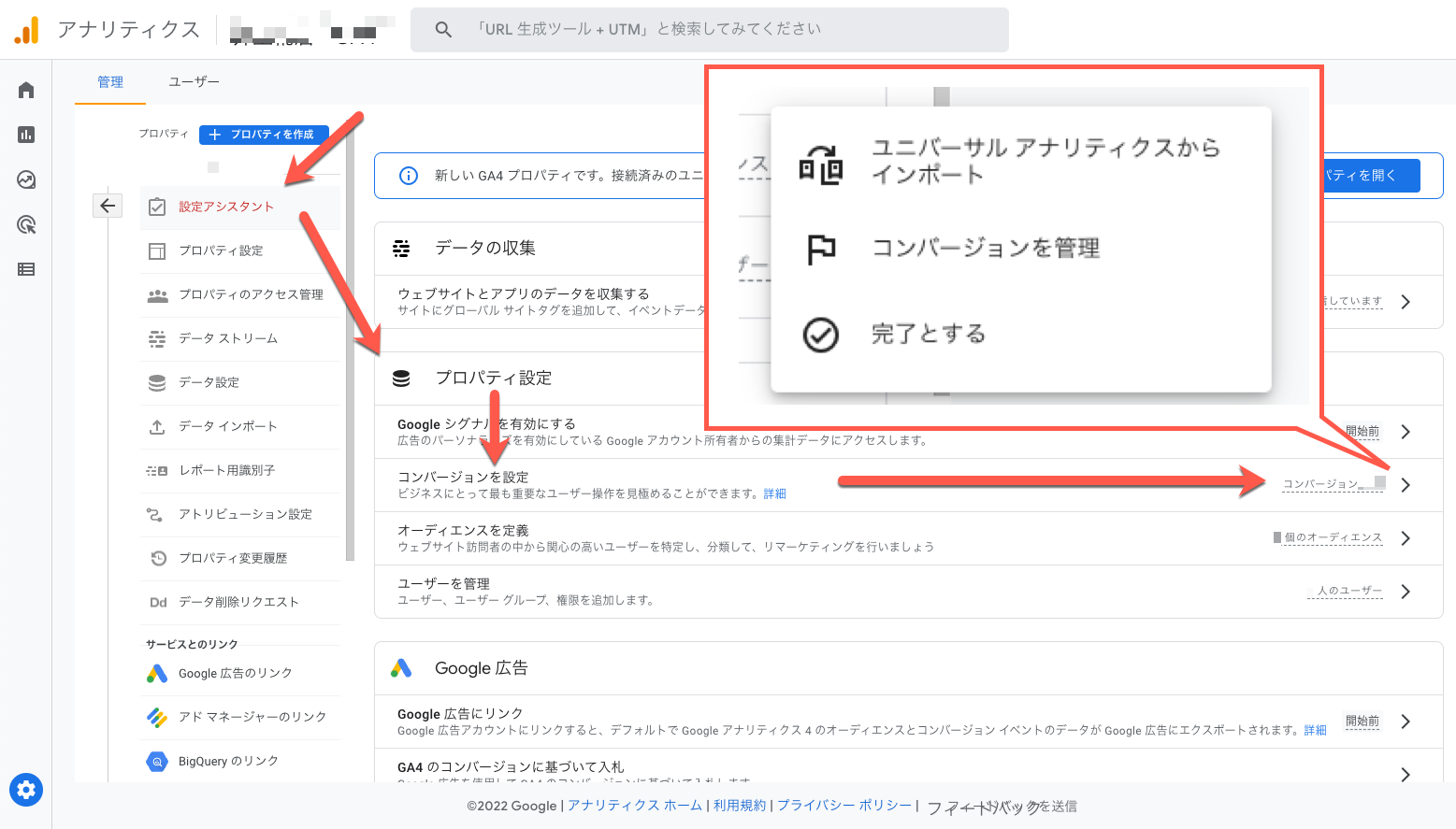Open the Reports bar chart icon
Viewport: 1456px width, 829px height.
(26, 135)
